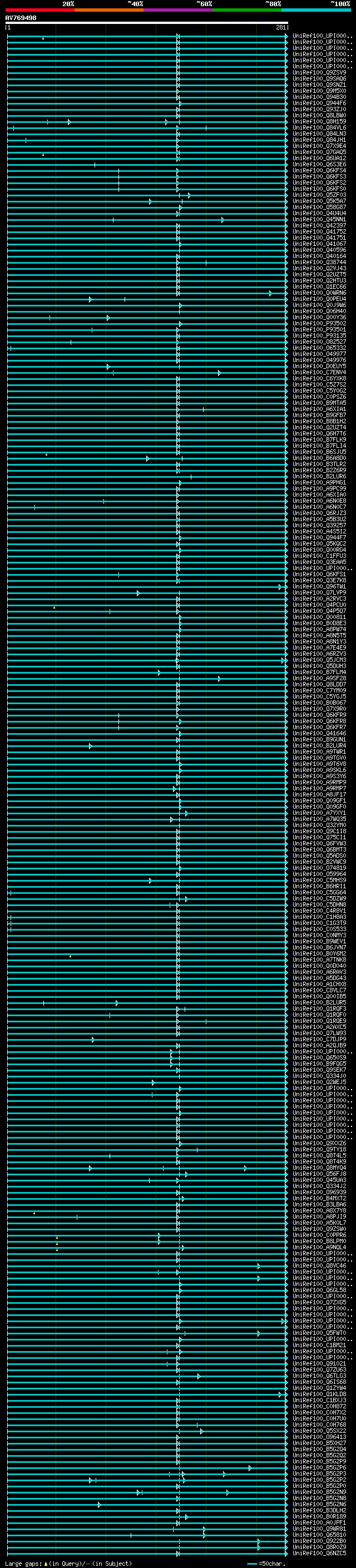Select label UniRef100_Q5FWT0
Image resolution: width=356 pixels, height=1568 pixels.
pyautogui.click(x=319, y=1333)
